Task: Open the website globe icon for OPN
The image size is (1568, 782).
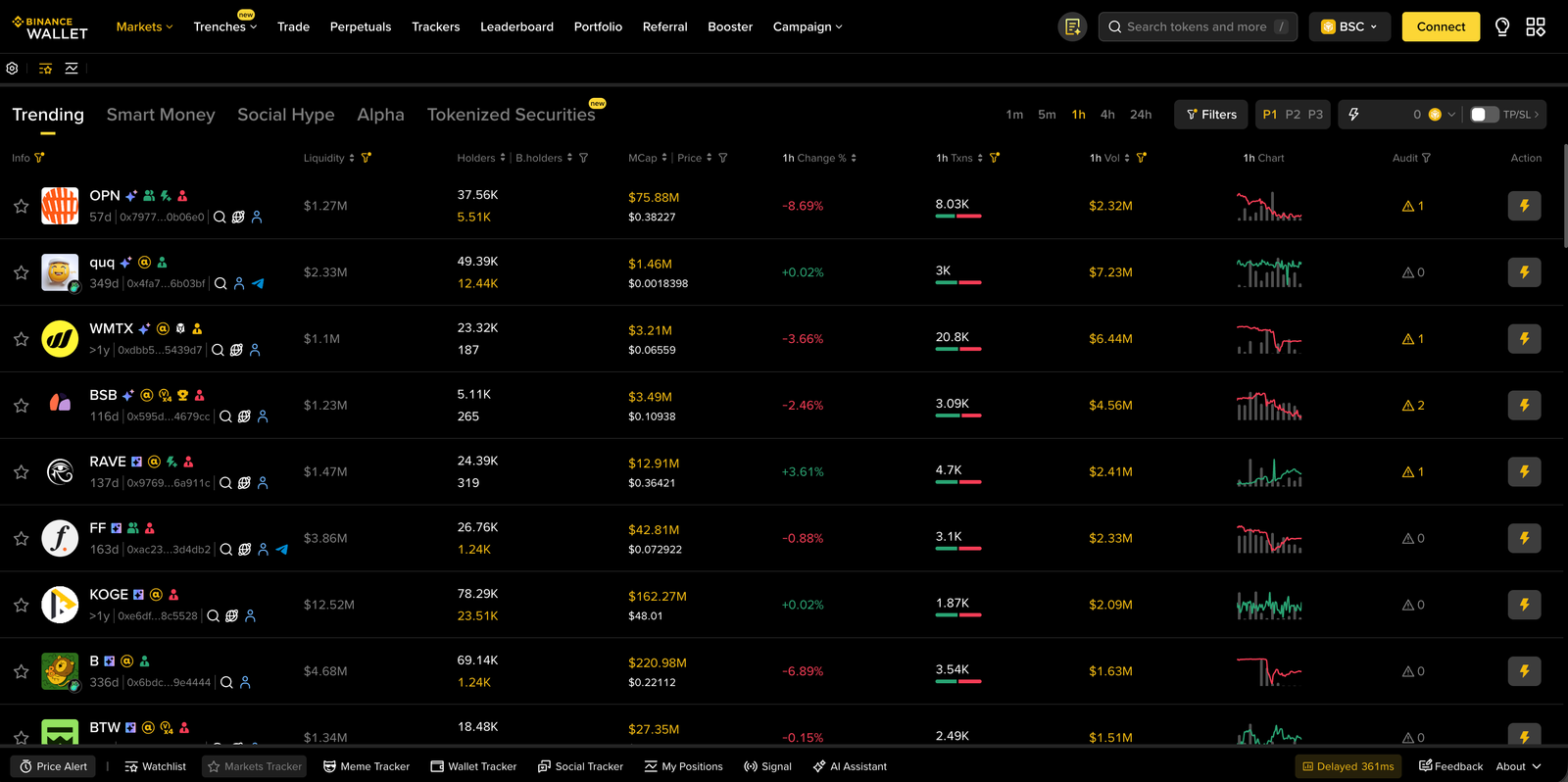Action: point(238,218)
